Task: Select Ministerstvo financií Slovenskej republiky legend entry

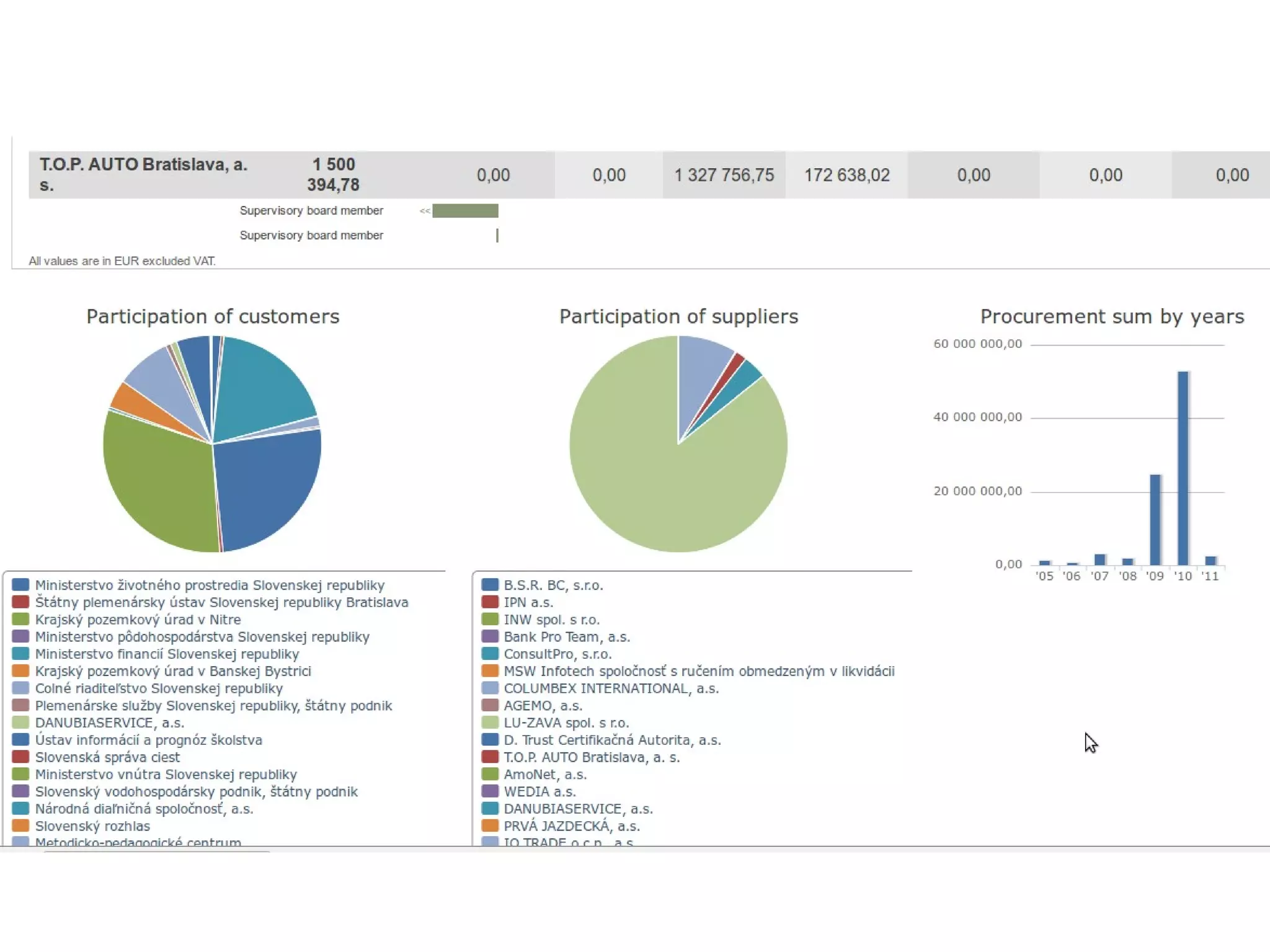Action: tap(167, 654)
